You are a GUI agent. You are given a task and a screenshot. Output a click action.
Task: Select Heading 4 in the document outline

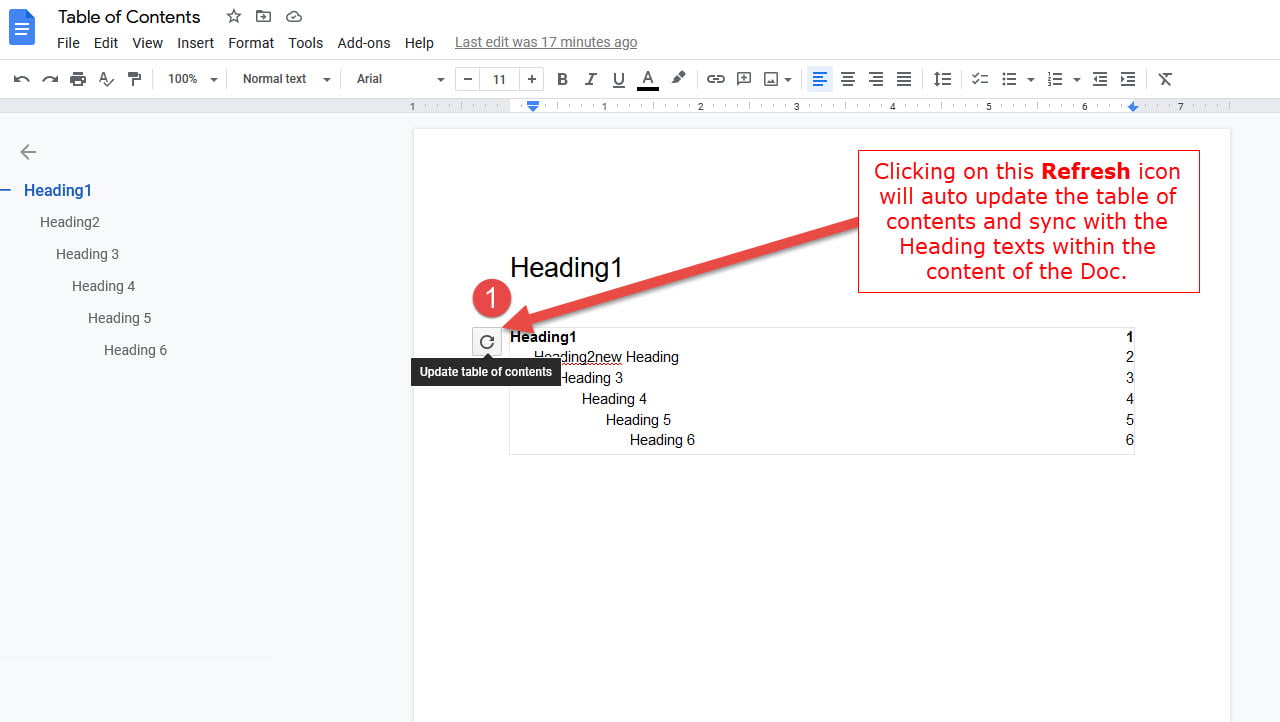[x=103, y=286]
